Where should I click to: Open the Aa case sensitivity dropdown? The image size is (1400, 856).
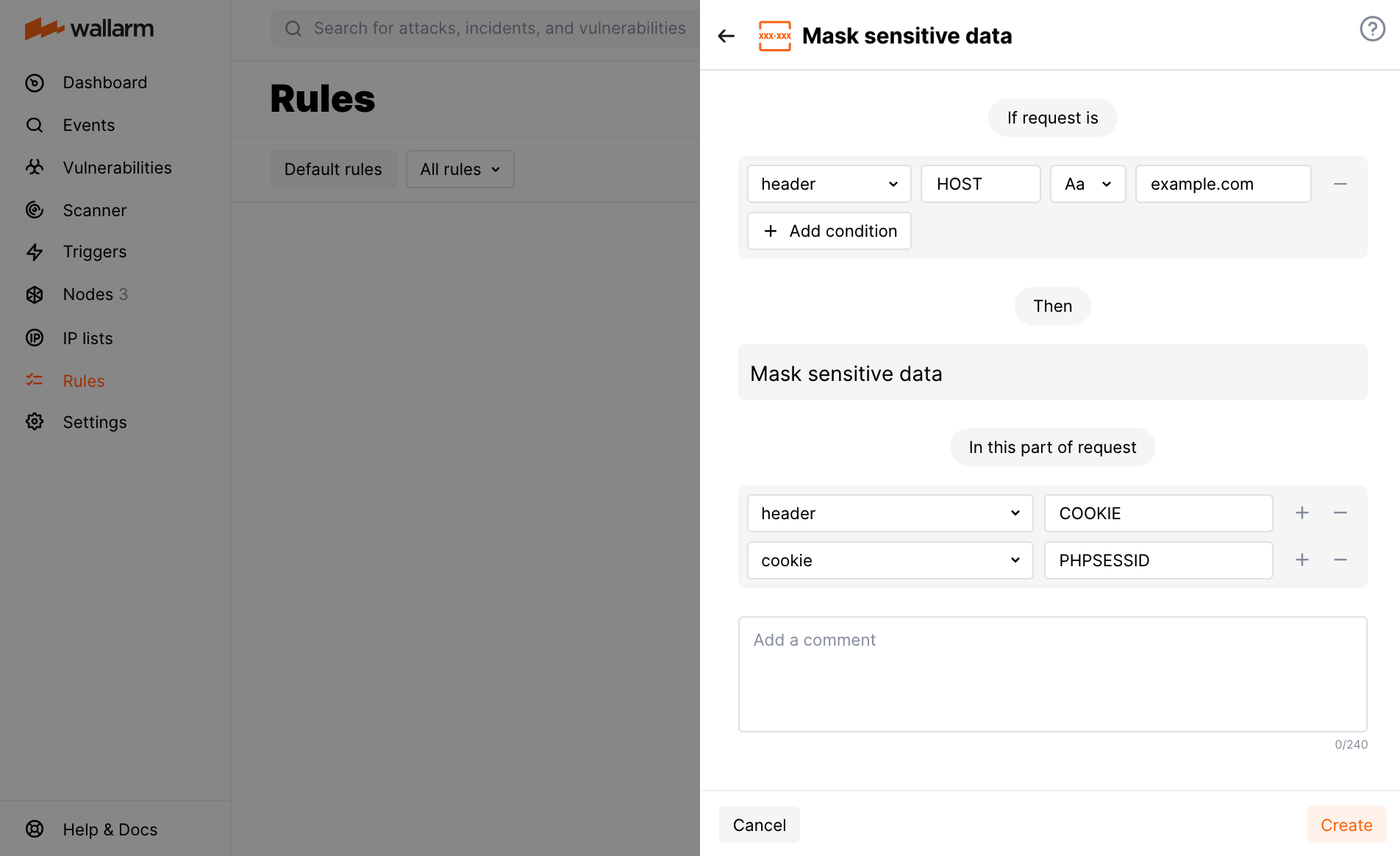click(x=1087, y=184)
